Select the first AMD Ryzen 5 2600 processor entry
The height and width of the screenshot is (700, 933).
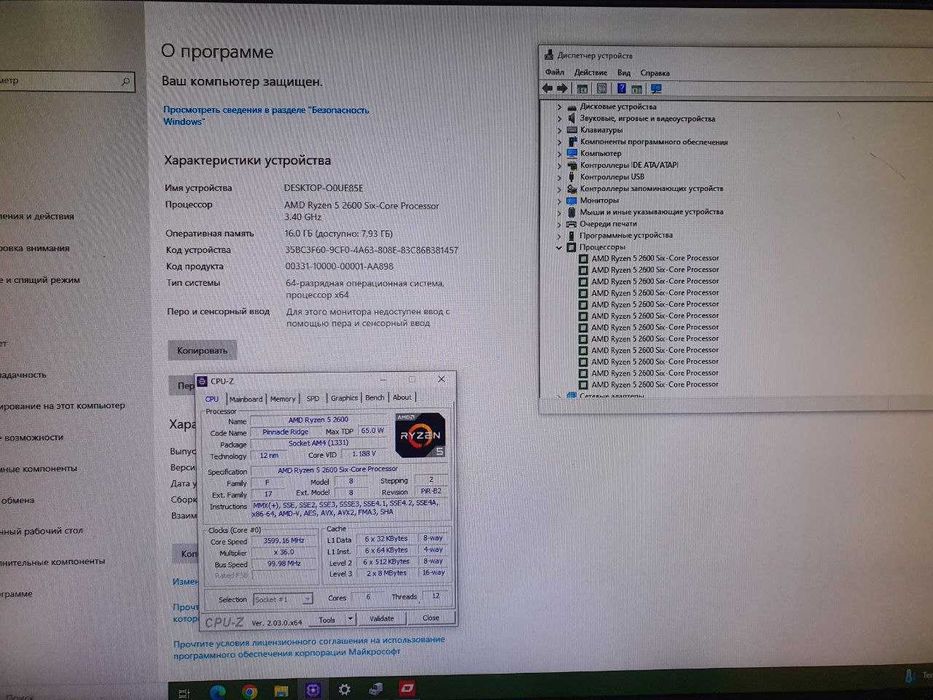(x=655, y=258)
